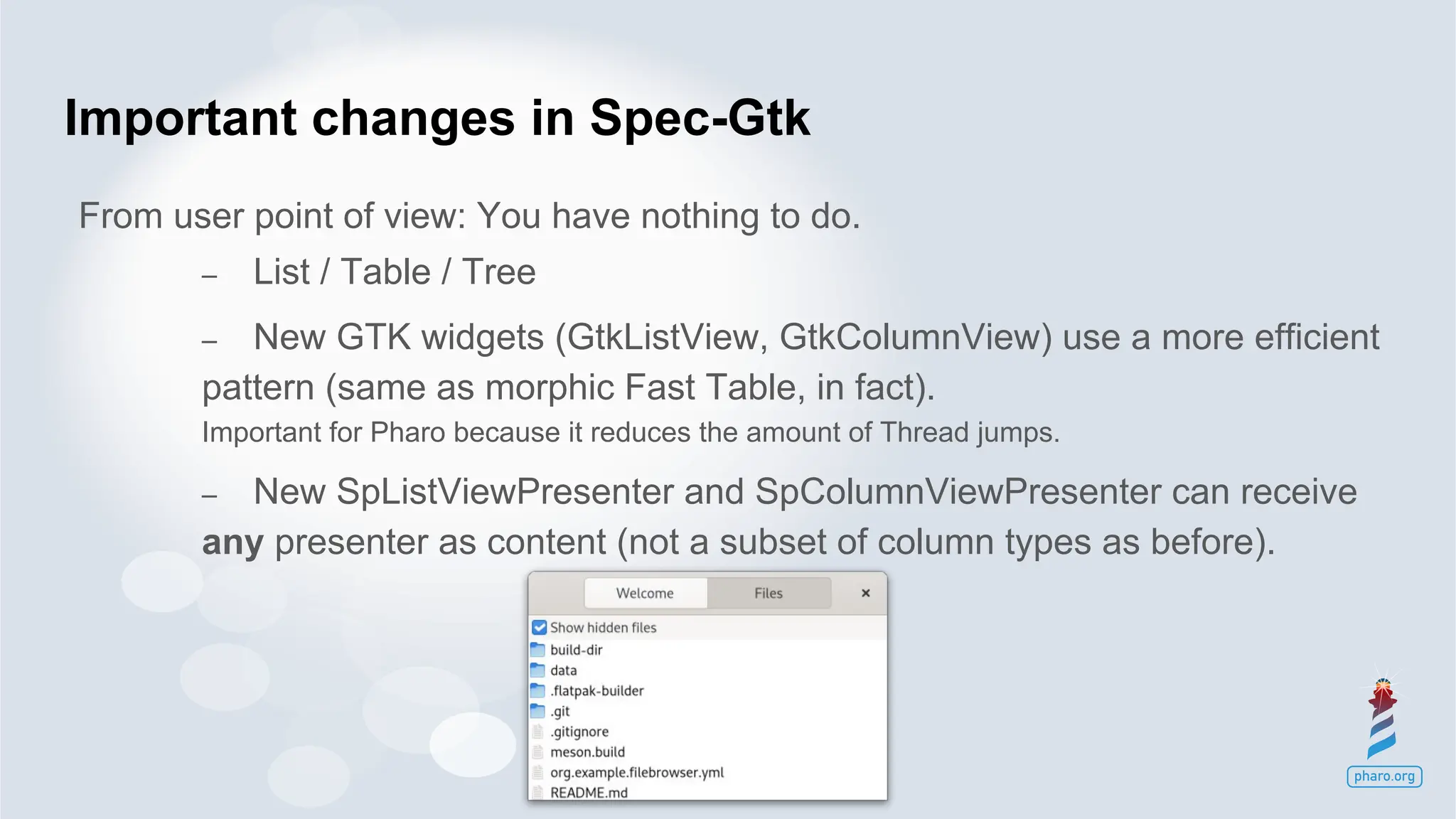Click the org.example.filebrowser.yml file icon
Viewport: 1456px width, 819px height.
(x=538, y=772)
